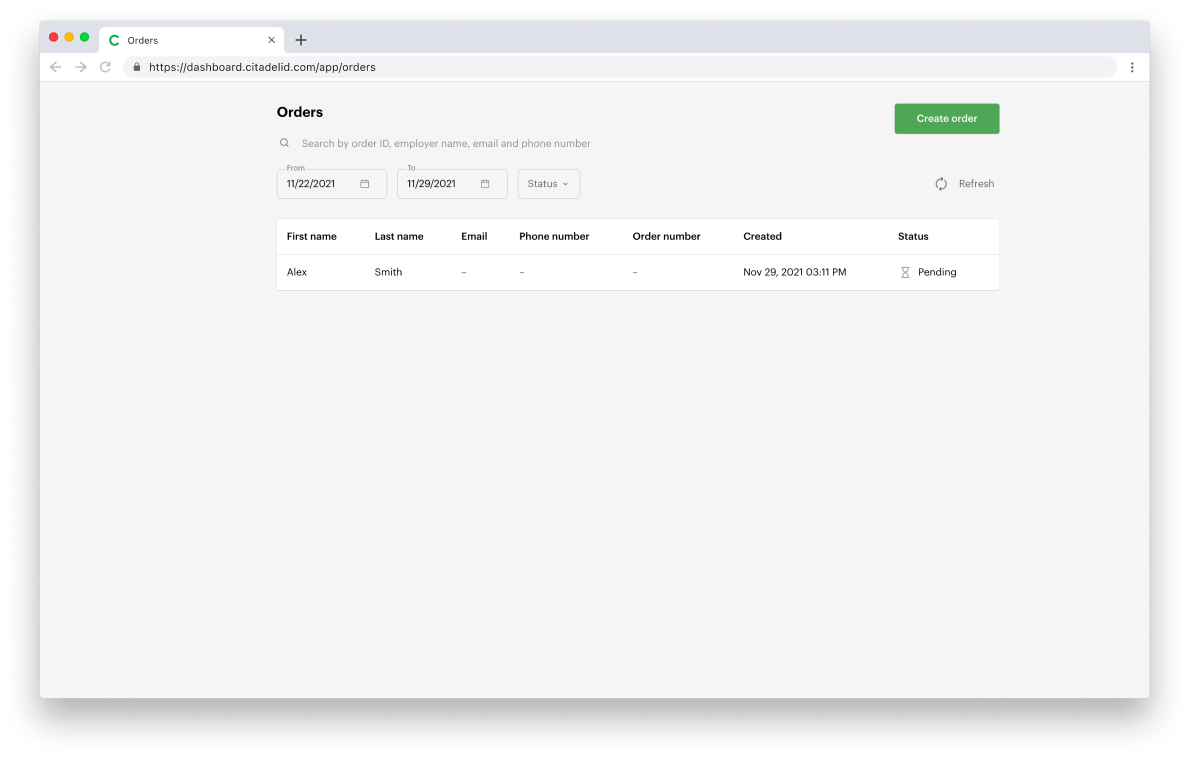
Task: Click the Phone number column header
Action: tap(554, 237)
